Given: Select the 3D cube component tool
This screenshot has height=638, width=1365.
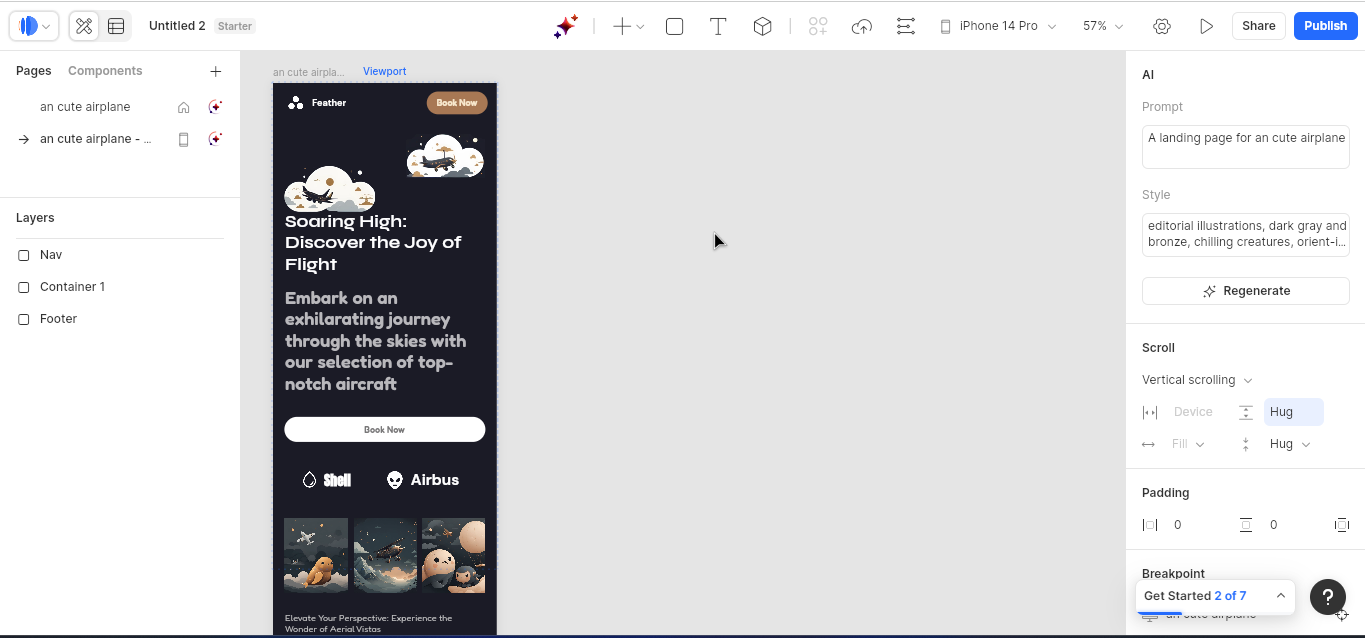Looking at the screenshot, I should [762, 27].
